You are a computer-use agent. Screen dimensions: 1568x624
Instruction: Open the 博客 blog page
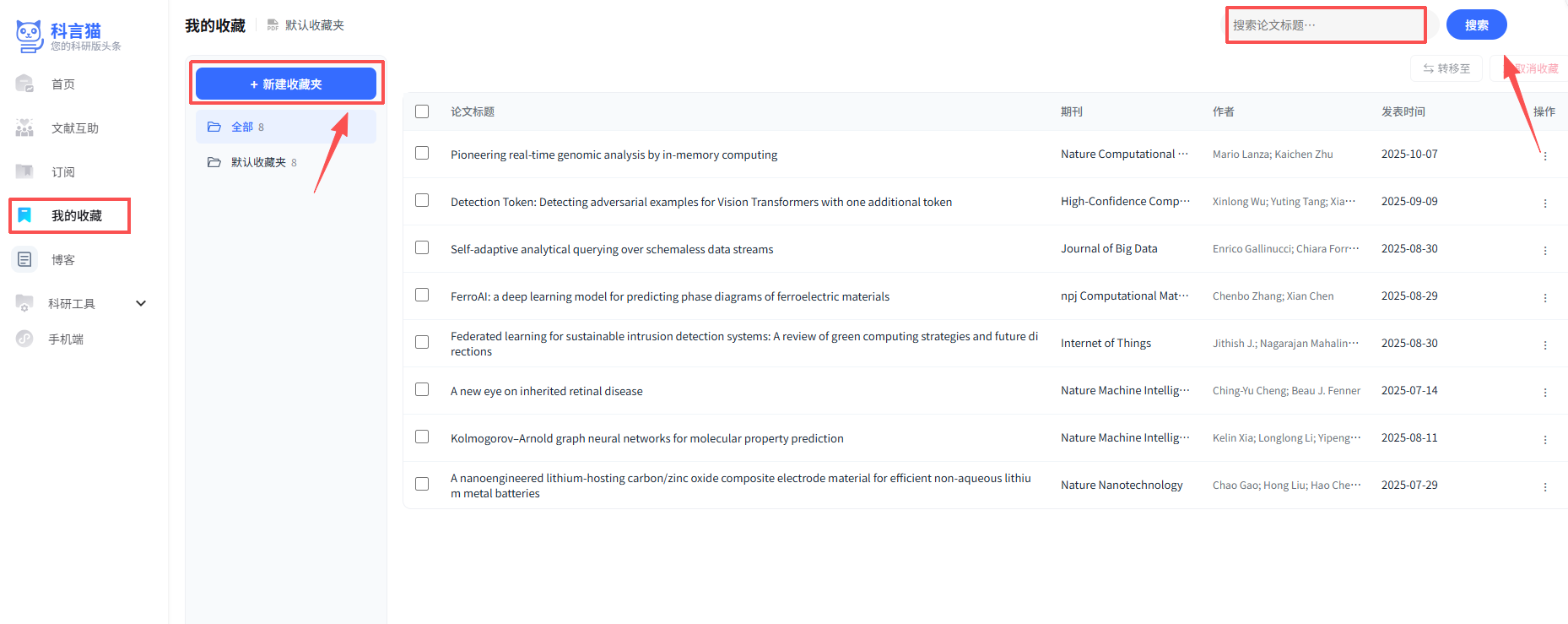pos(63,260)
